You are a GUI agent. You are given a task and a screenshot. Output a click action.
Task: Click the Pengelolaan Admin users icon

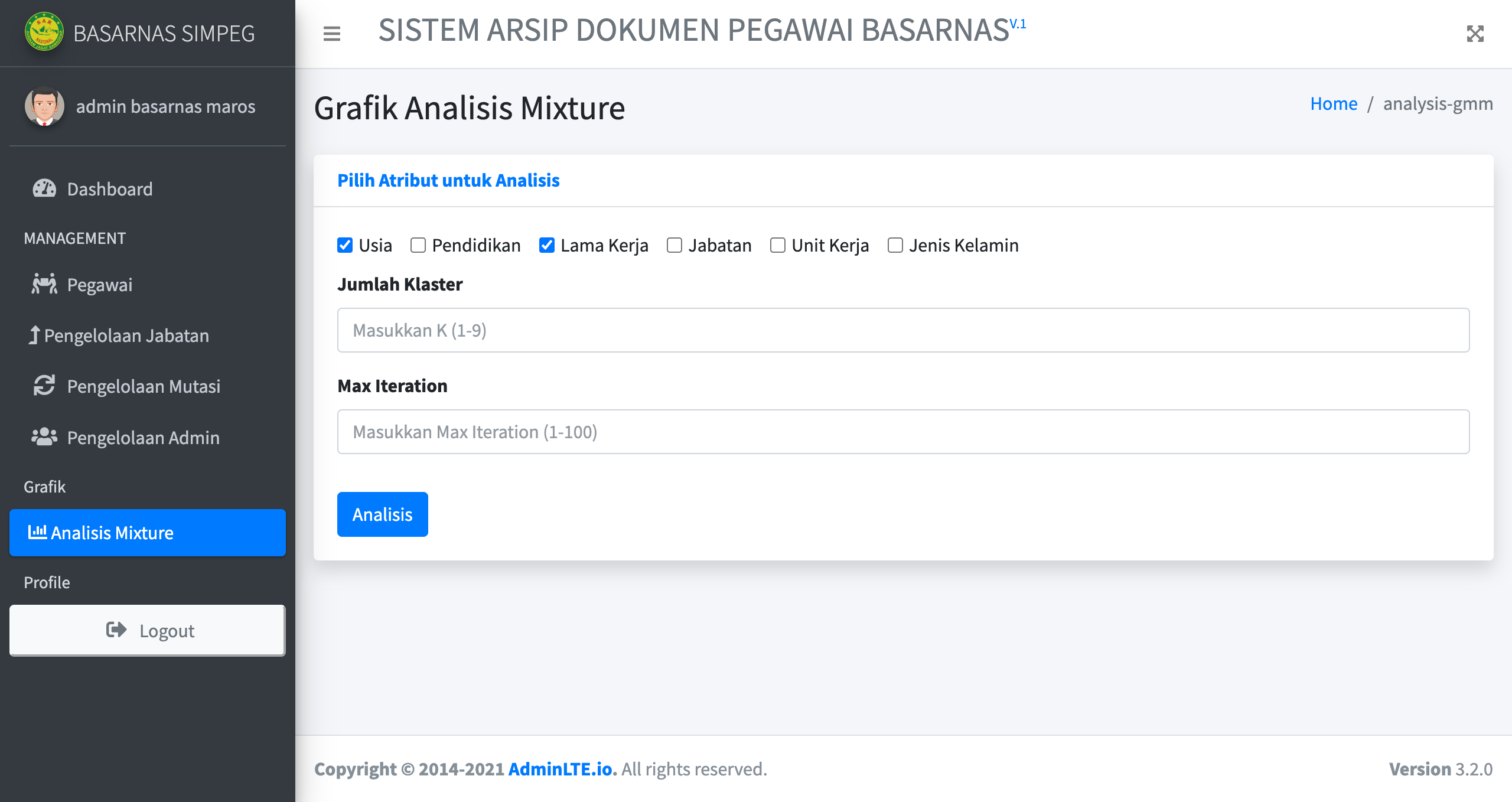click(44, 437)
